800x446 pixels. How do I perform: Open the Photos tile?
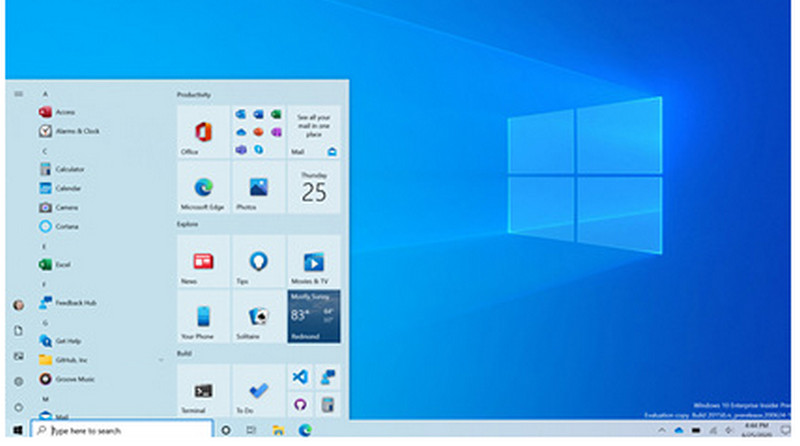click(x=259, y=187)
